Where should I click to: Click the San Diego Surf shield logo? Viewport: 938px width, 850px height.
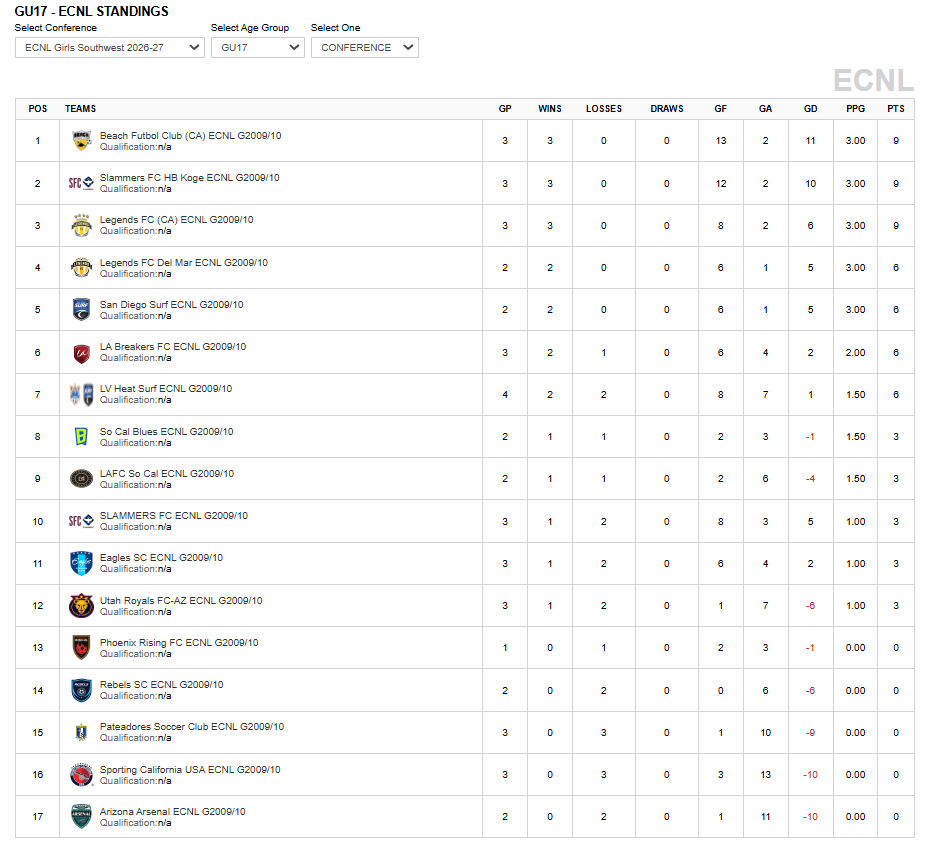[x=81, y=309]
